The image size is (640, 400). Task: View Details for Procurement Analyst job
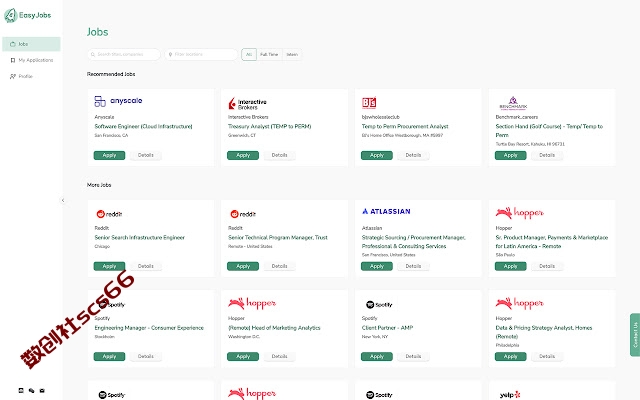pyautogui.click(x=413, y=155)
